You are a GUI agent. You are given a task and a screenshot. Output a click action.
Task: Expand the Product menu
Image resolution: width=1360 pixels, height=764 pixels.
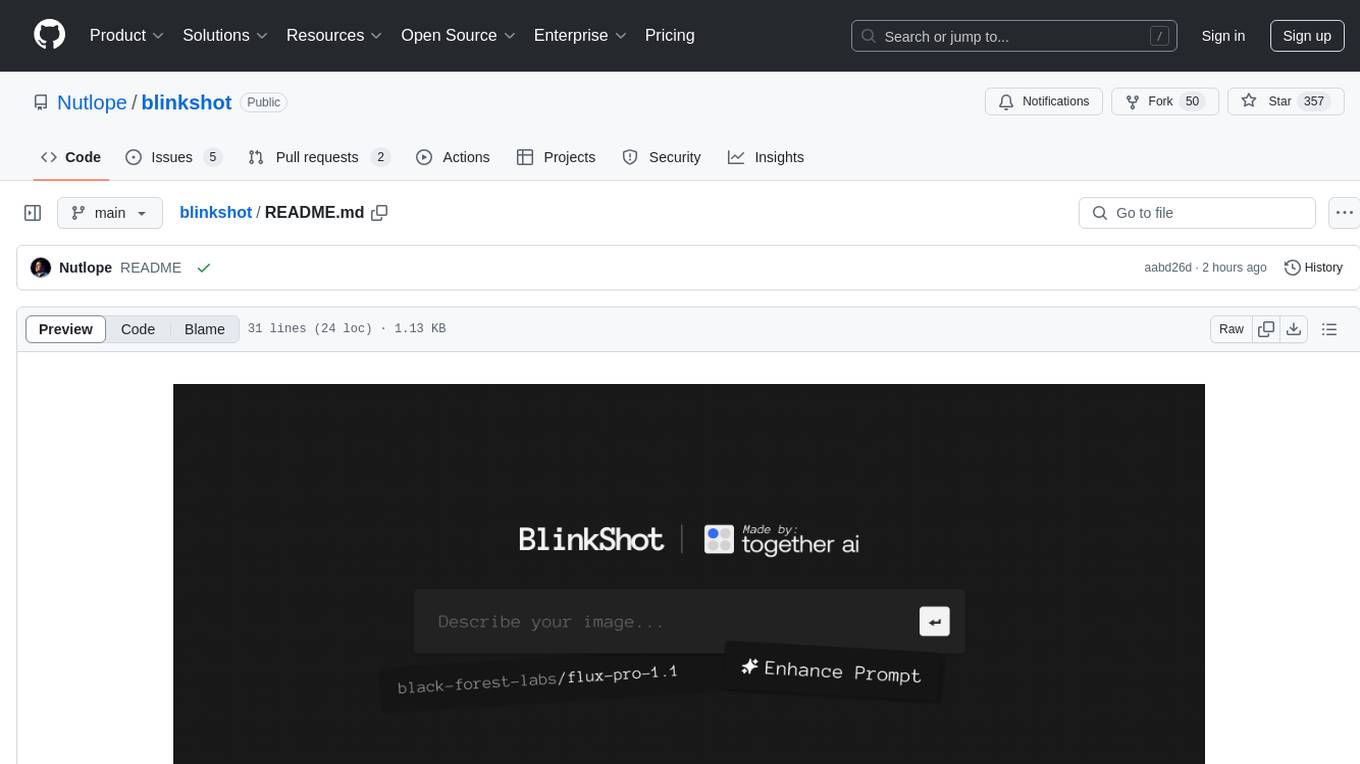127,35
